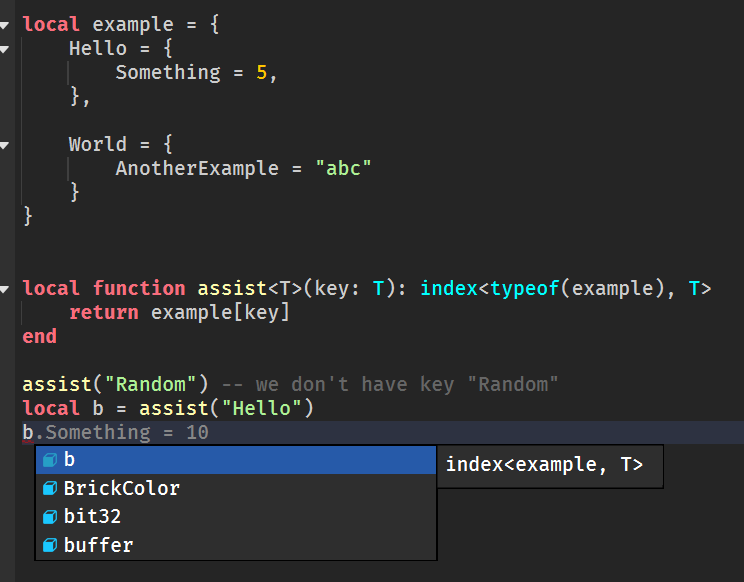Click underlined 'b' on the current line
The height and width of the screenshot is (582, 744).
tap(28, 433)
